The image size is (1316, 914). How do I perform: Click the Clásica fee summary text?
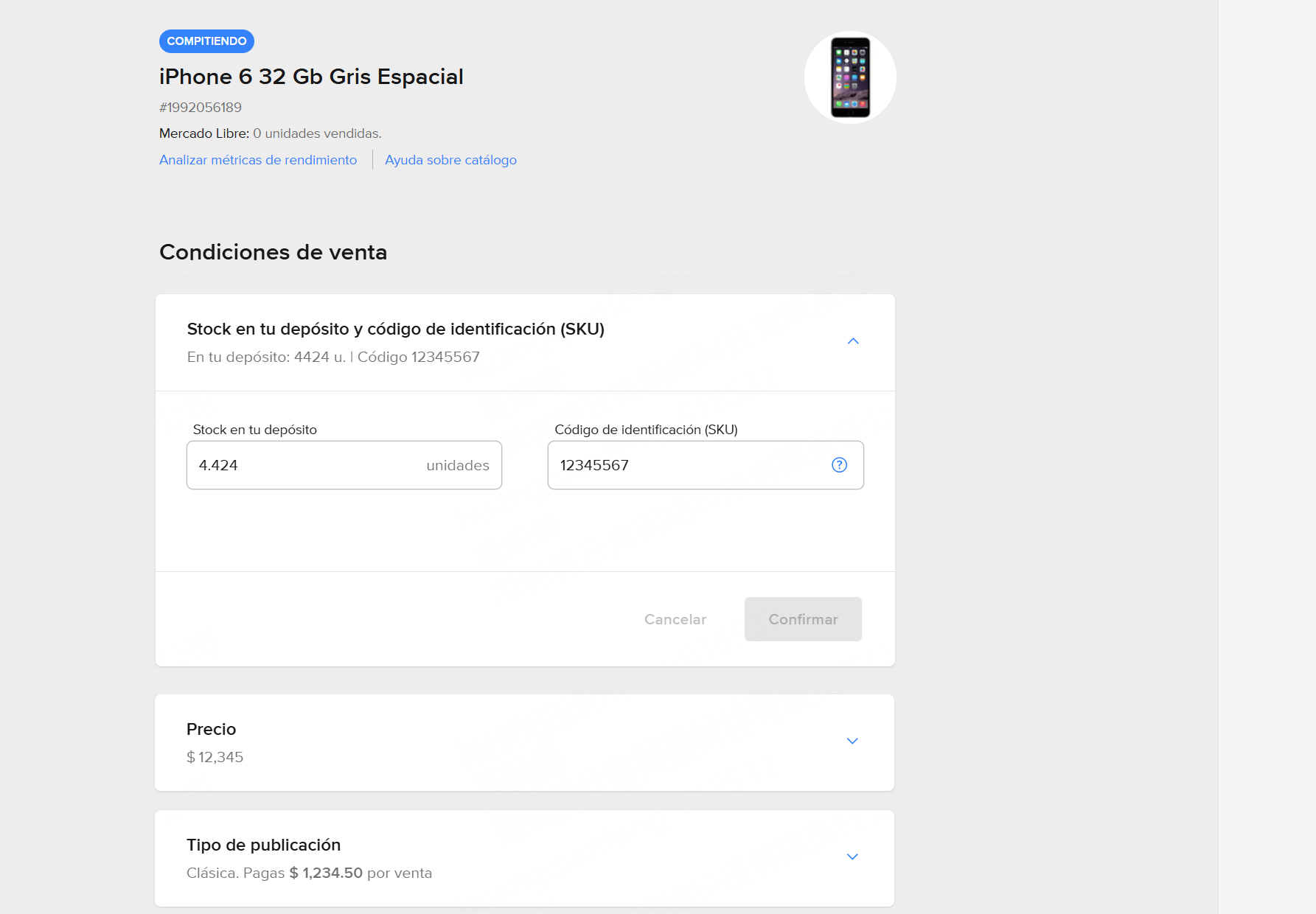[x=309, y=873]
